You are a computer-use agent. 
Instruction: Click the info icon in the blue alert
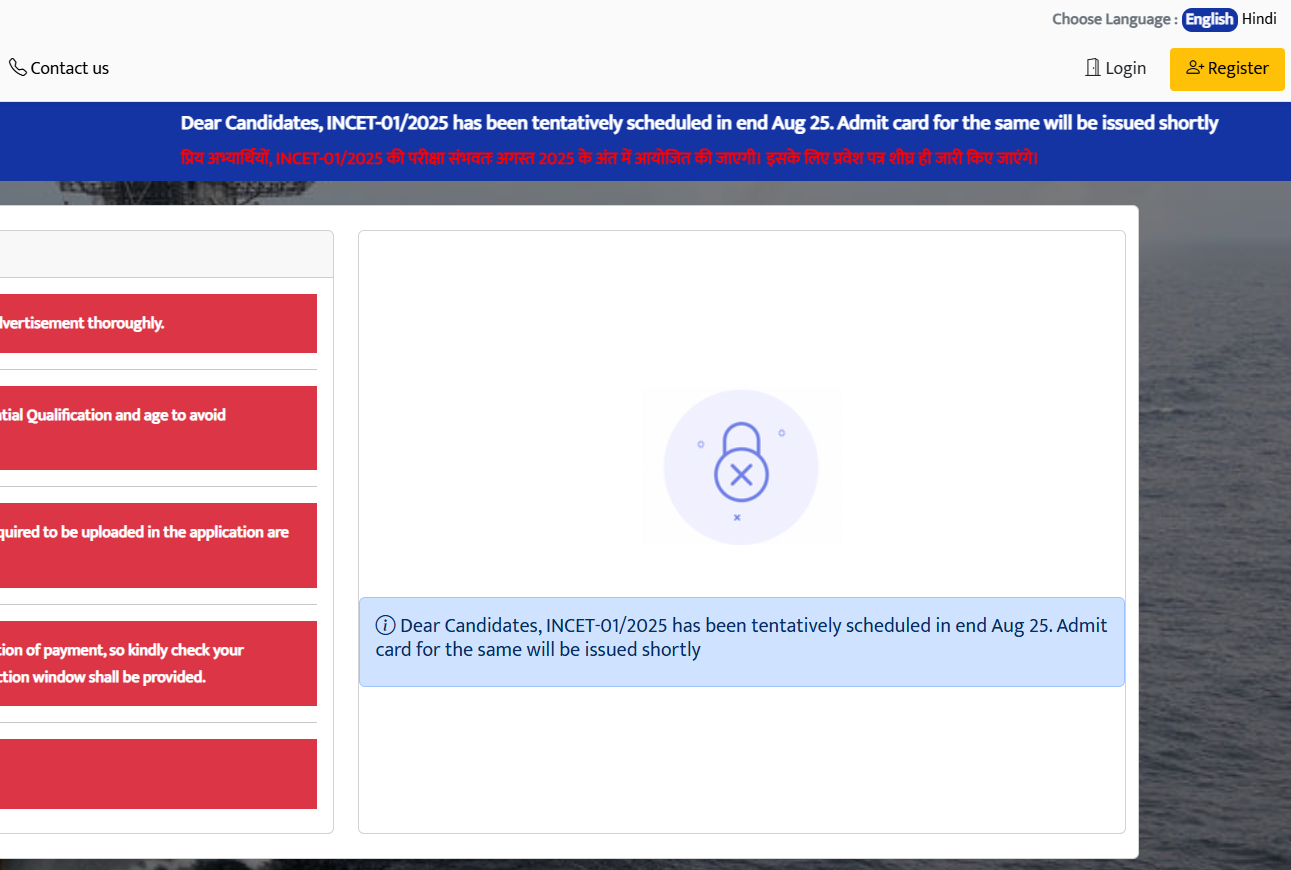coord(385,626)
